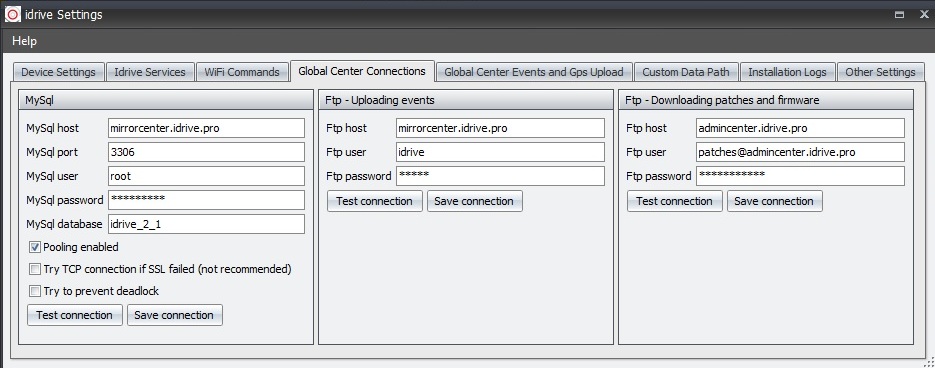Save the MySql connection settings

174,315
